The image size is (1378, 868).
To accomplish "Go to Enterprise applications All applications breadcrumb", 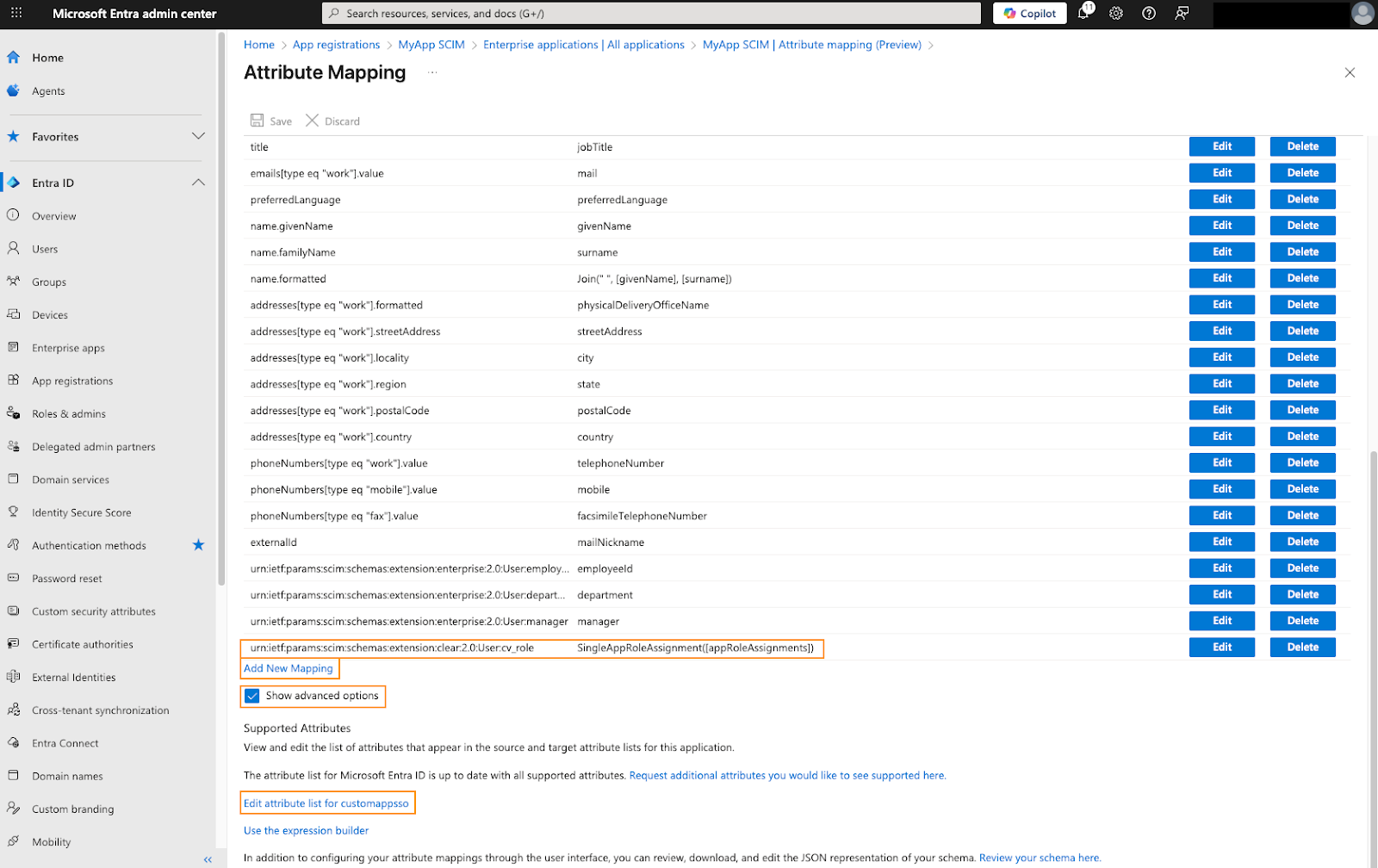I will [x=584, y=45].
